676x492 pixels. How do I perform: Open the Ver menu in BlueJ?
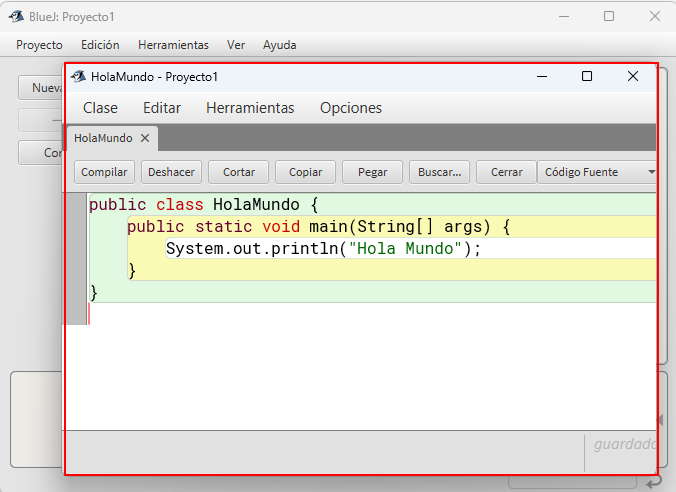236,45
